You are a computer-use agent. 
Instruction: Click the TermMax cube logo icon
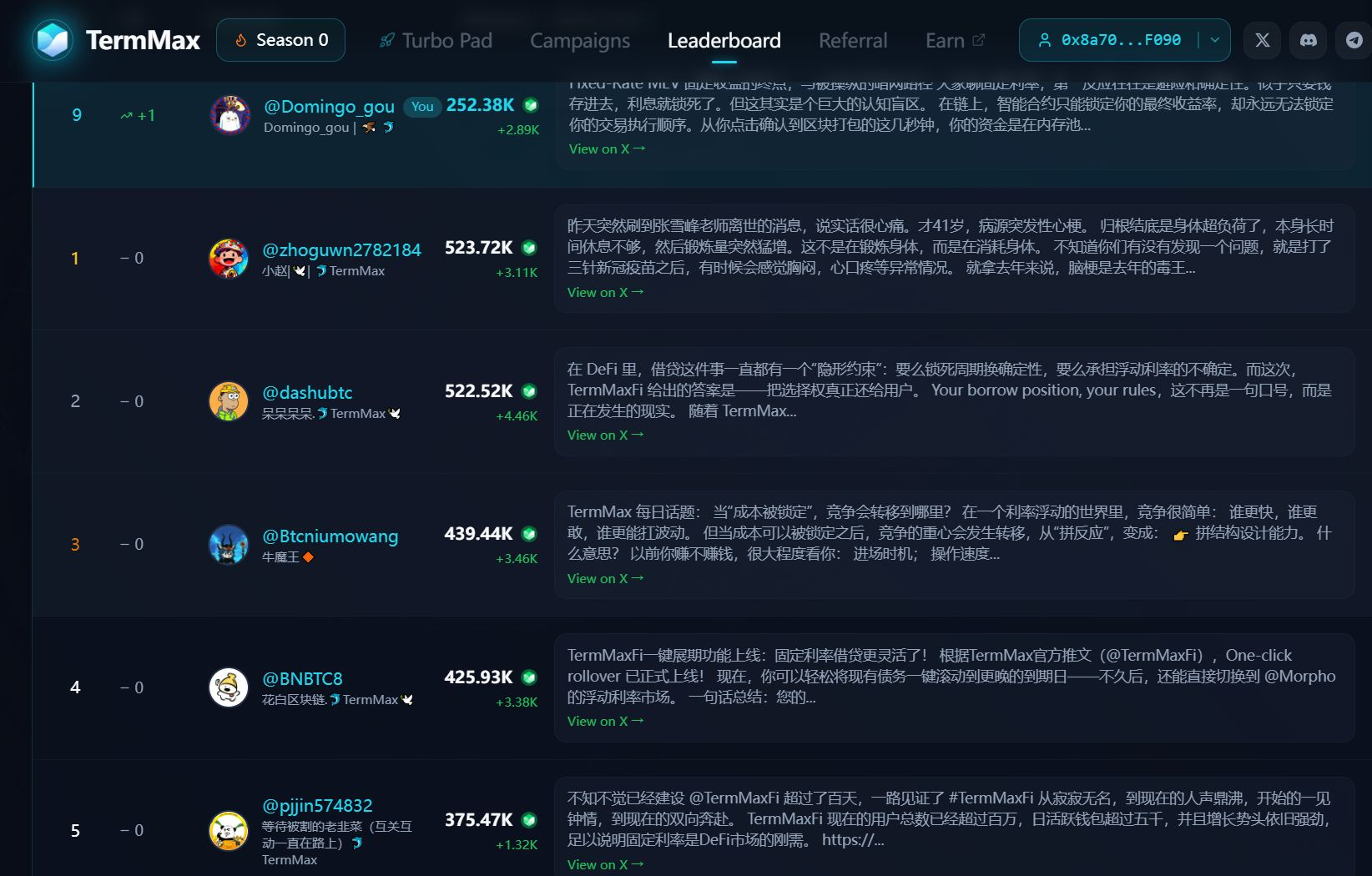(53, 40)
